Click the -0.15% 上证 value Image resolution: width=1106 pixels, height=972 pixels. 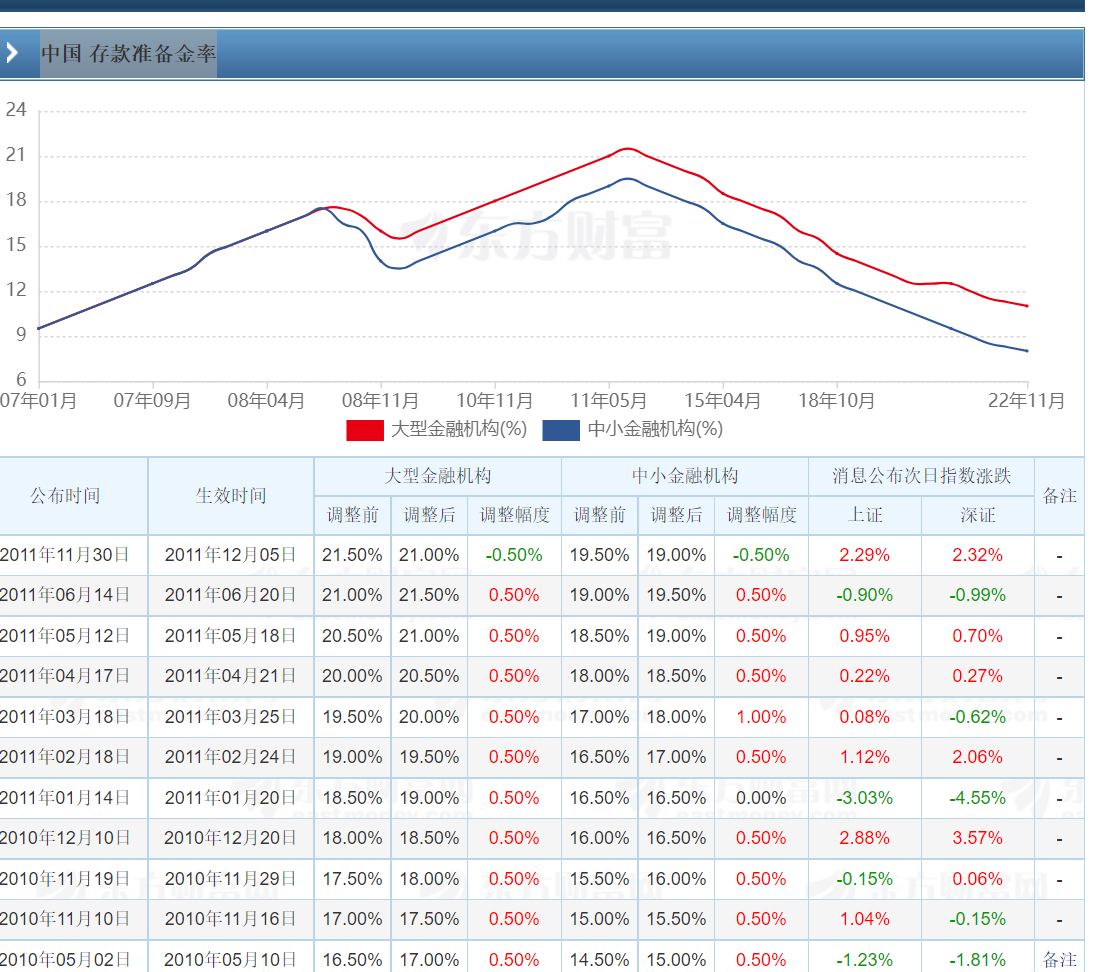865,880
